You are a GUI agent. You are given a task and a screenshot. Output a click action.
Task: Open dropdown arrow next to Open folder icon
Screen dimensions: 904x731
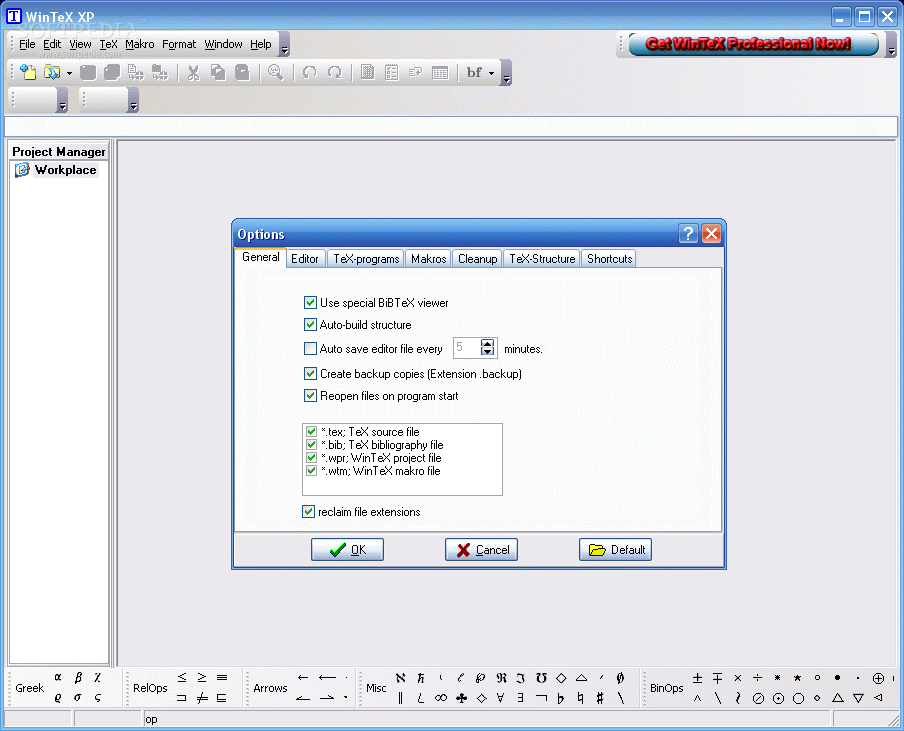click(x=69, y=73)
